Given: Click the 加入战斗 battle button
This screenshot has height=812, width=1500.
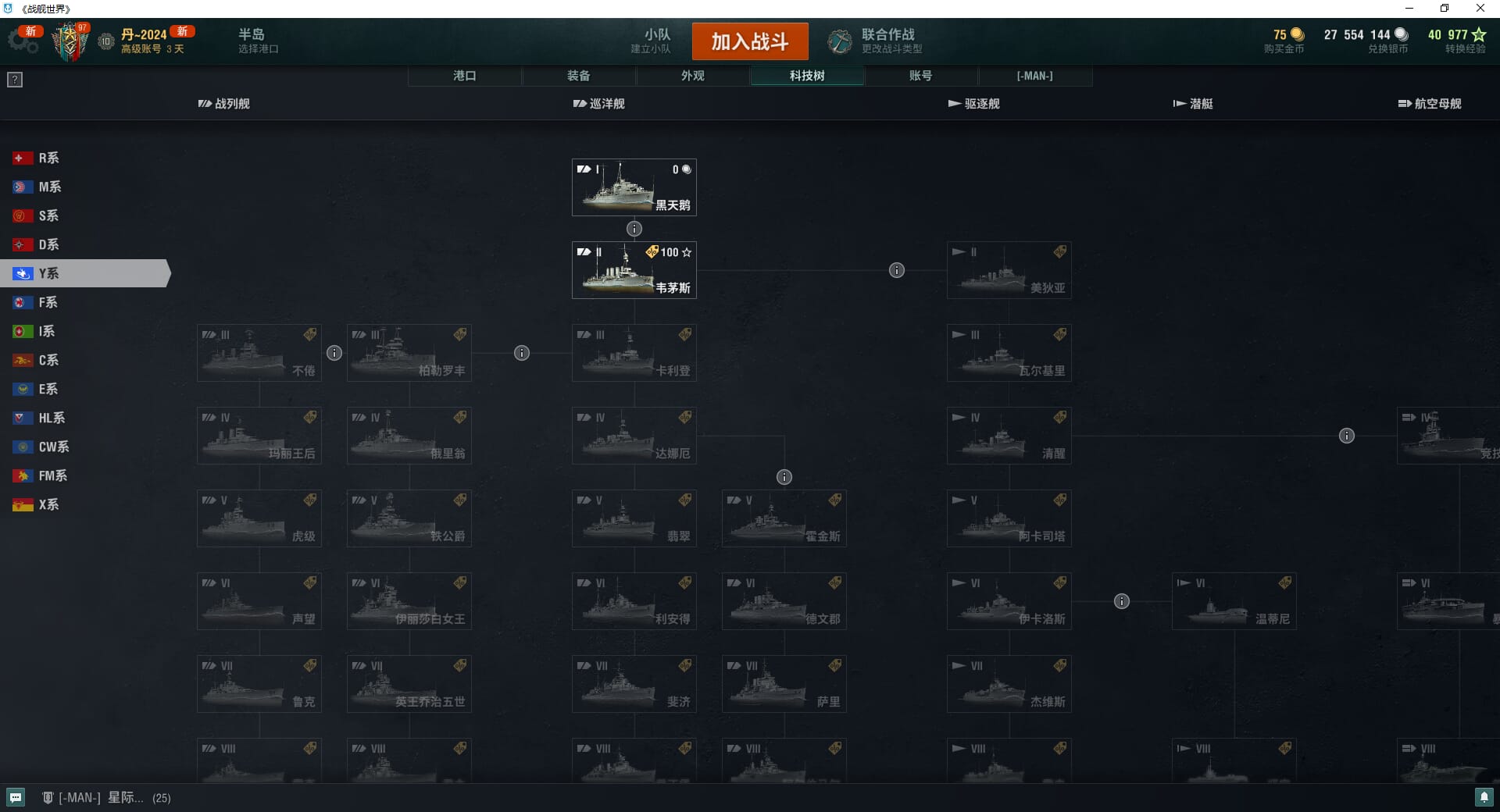Looking at the screenshot, I should pyautogui.click(x=750, y=41).
